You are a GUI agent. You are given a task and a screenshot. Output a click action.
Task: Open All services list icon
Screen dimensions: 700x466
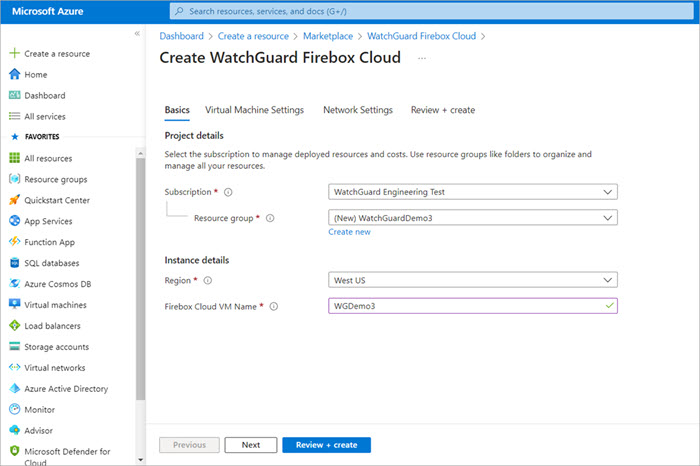point(14,116)
